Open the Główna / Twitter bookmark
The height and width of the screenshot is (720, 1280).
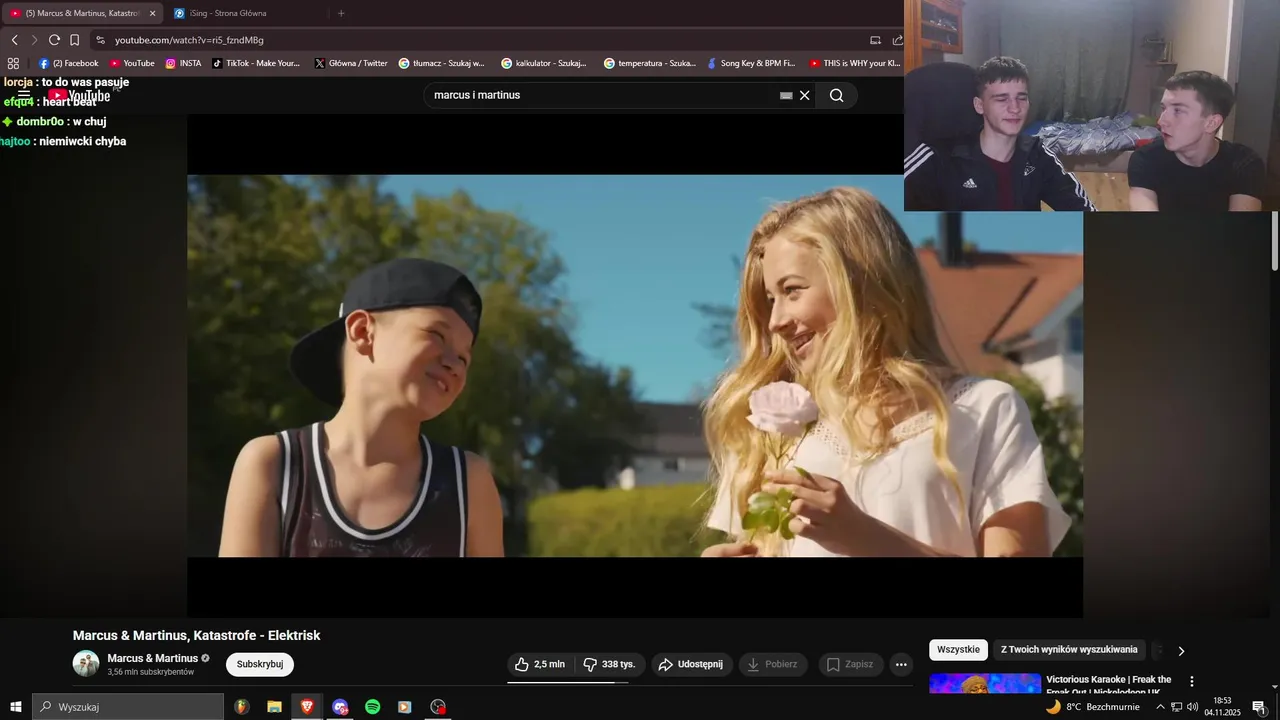[350, 63]
